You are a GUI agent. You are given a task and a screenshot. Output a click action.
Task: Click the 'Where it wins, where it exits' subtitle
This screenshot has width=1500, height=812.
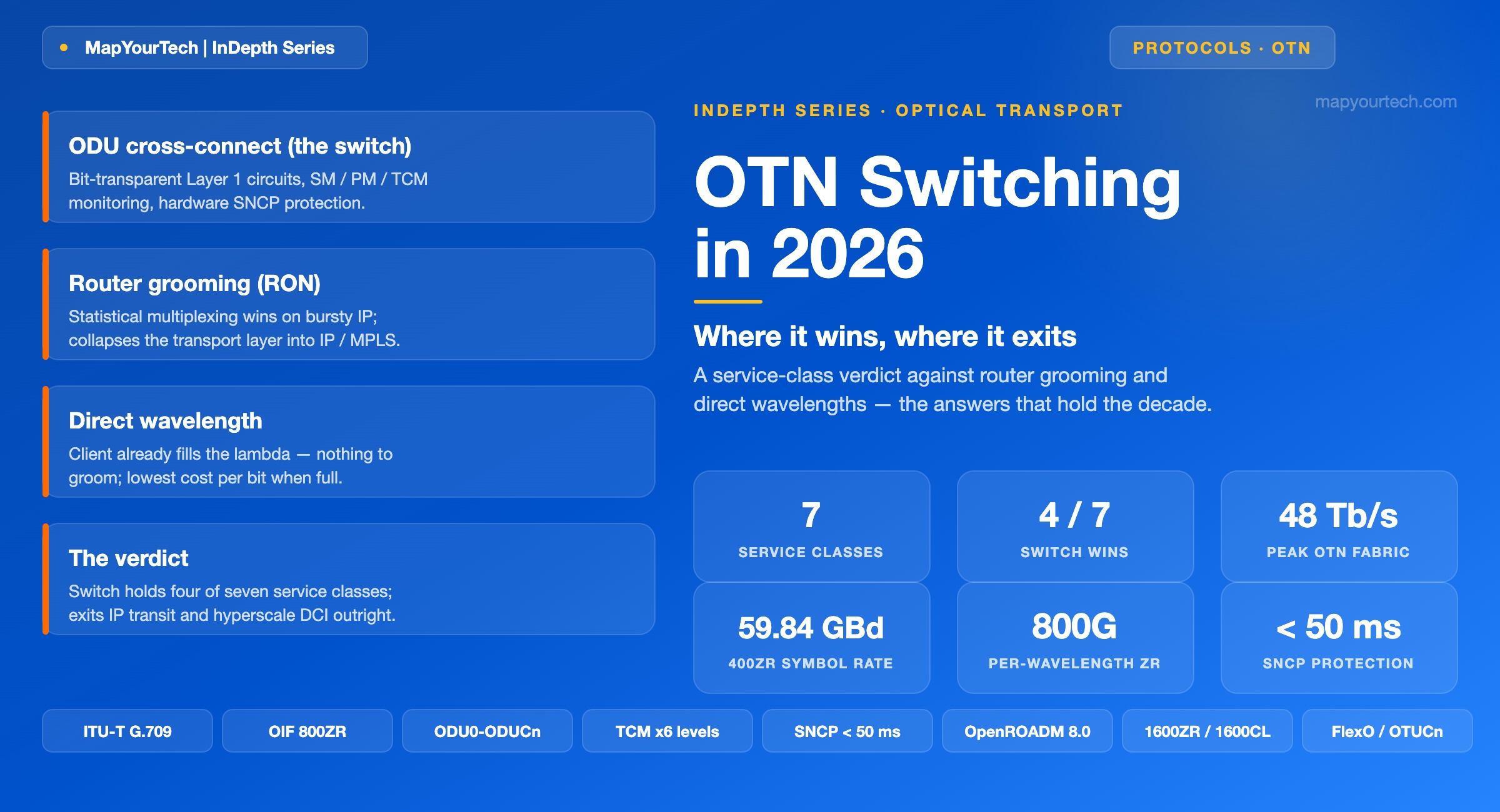point(885,336)
